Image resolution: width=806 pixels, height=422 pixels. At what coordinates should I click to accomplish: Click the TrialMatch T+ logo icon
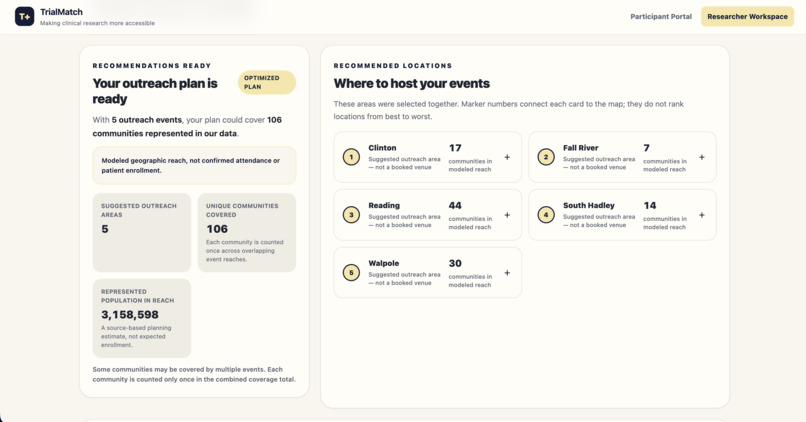tap(24, 16)
